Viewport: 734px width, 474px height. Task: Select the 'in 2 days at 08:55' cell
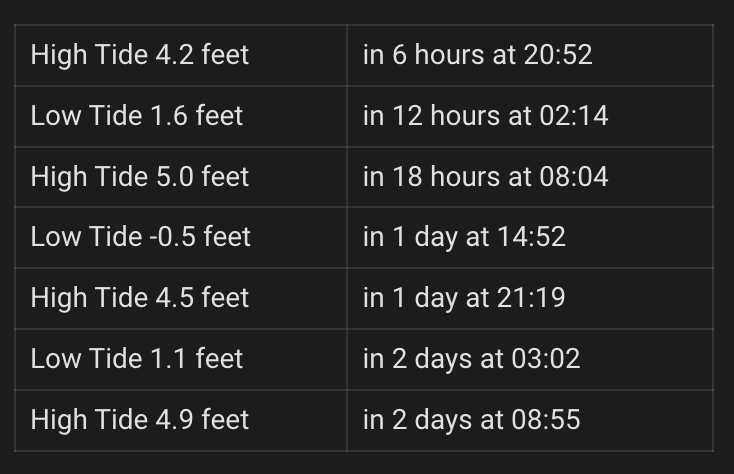pos(471,419)
